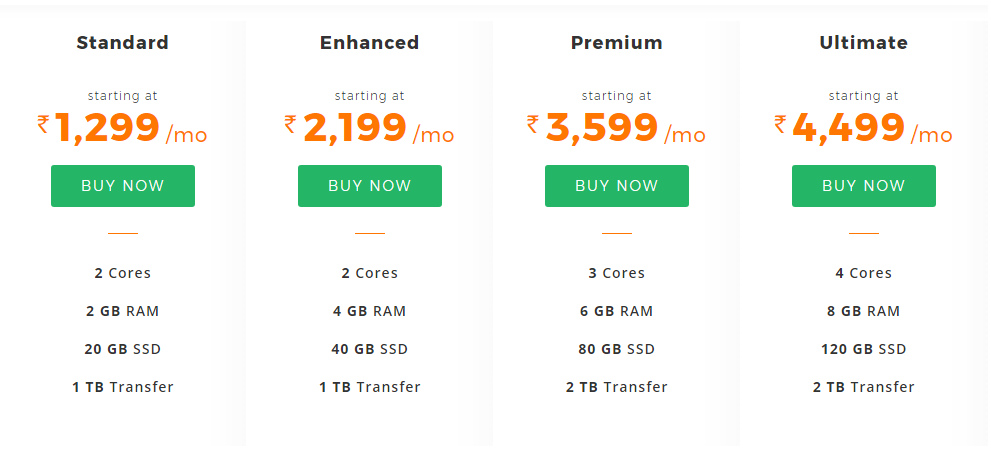Screen dimensions: 988x471
Task: Select the Ultimate plan heading
Action: [863, 43]
